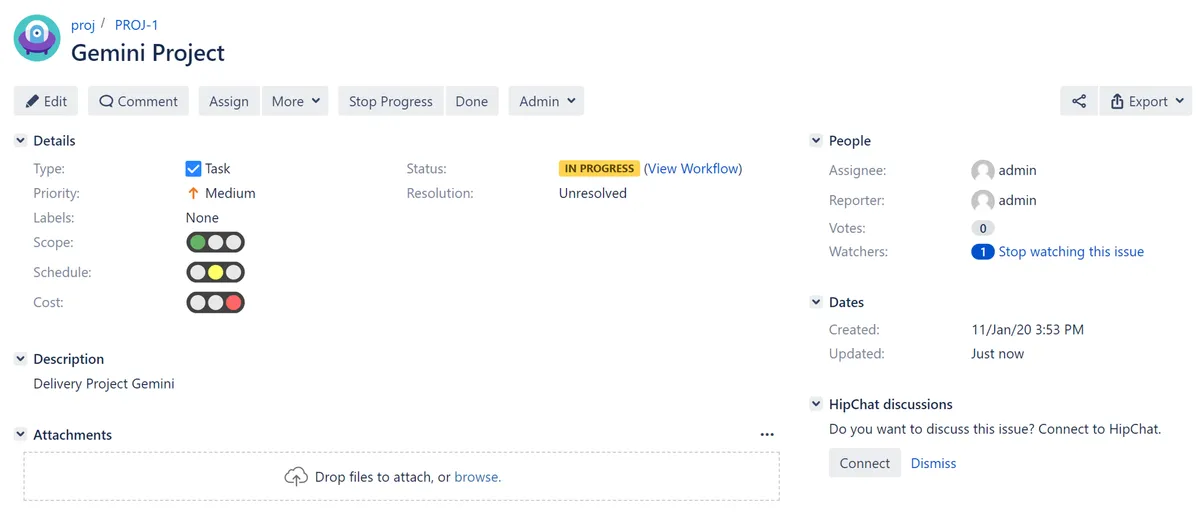The image size is (1200, 529).
Task: Click the attachment drop zone area
Action: [x=402, y=477]
